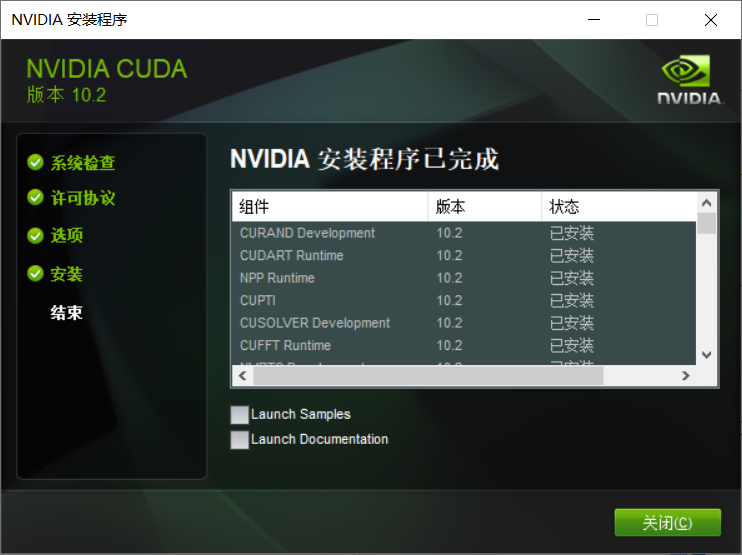
Task: Click the green checkmark beside 许可协议
Action: coord(35,197)
